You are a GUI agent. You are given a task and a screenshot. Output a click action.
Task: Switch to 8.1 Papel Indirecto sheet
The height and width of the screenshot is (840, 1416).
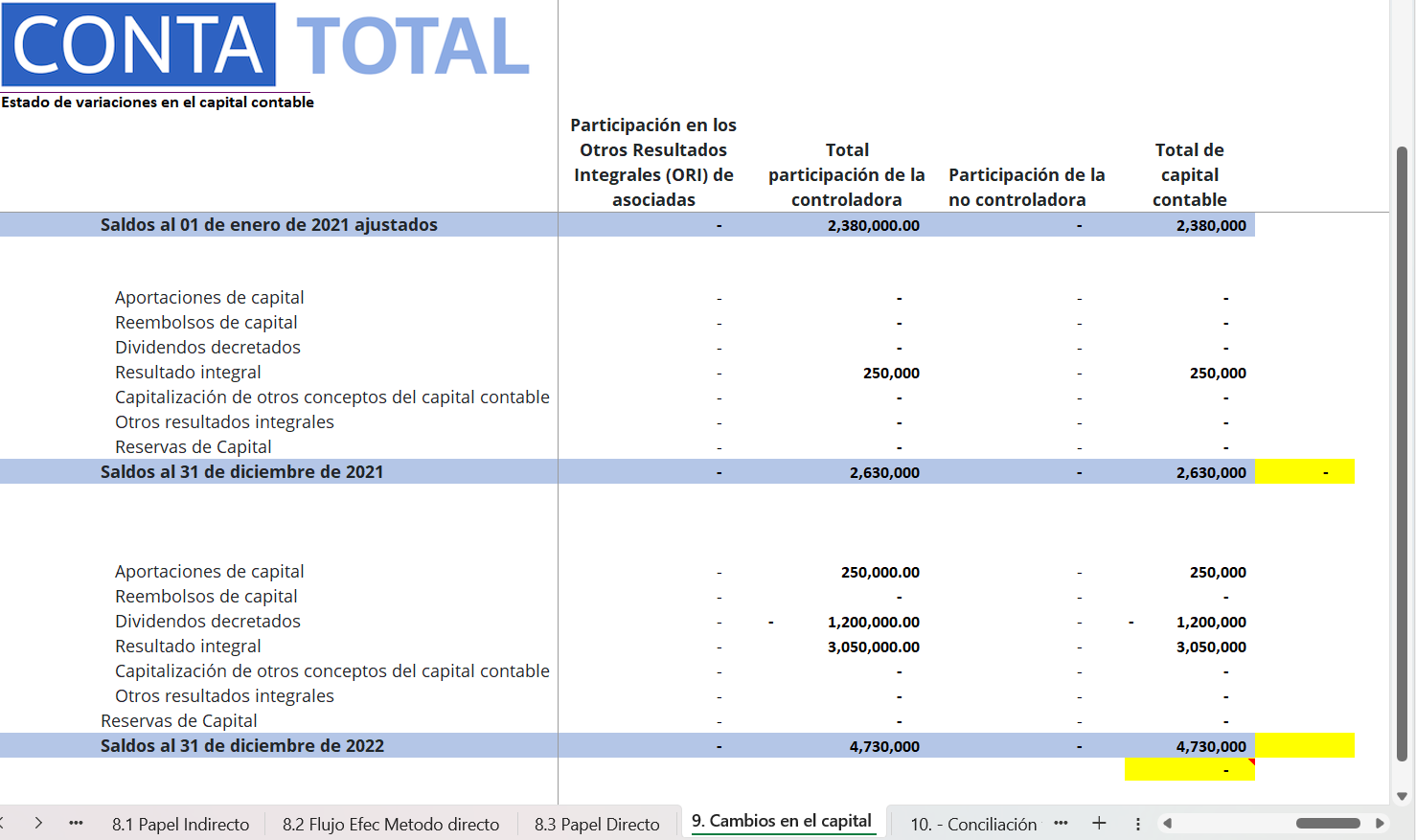coord(180,824)
